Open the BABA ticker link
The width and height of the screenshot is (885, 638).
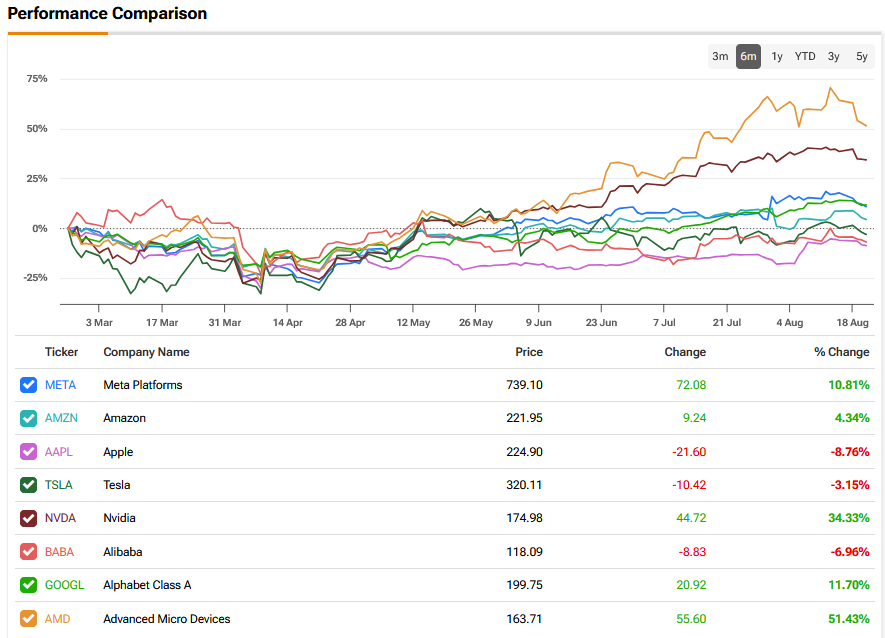tap(59, 552)
